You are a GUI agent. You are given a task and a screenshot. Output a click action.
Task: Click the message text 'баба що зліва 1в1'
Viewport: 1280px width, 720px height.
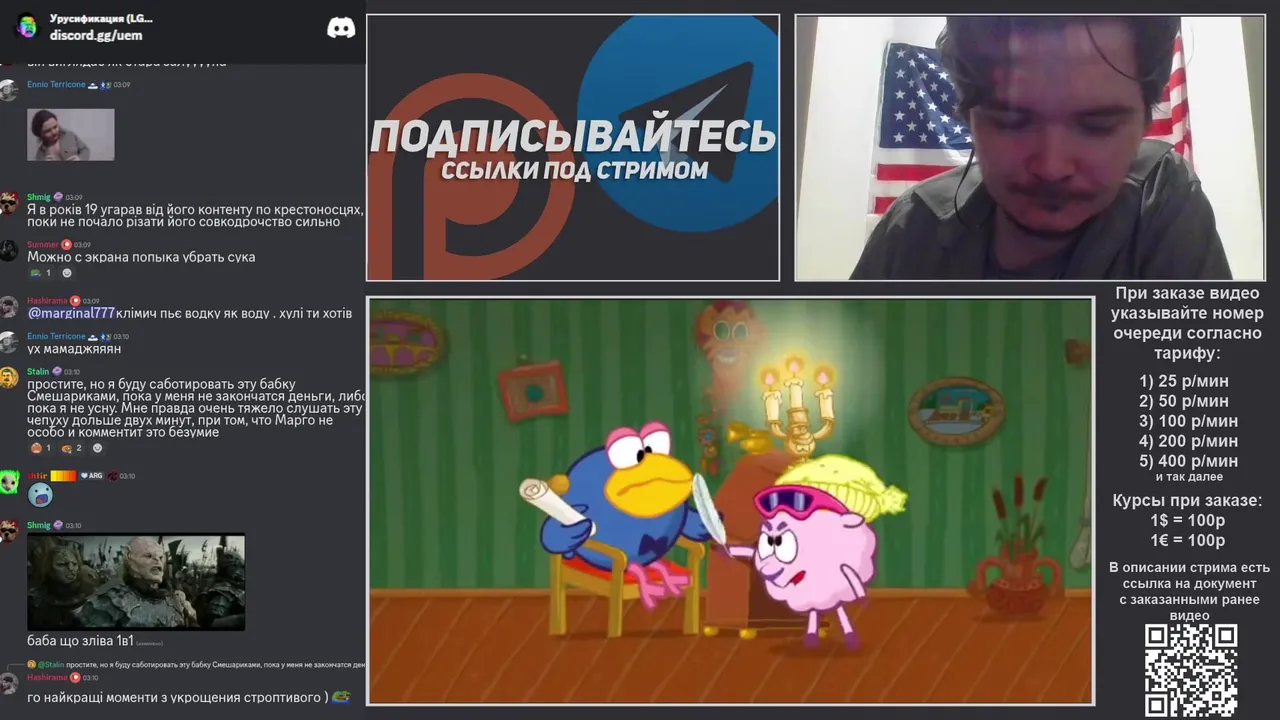pyautogui.click(x=80, y=640)
